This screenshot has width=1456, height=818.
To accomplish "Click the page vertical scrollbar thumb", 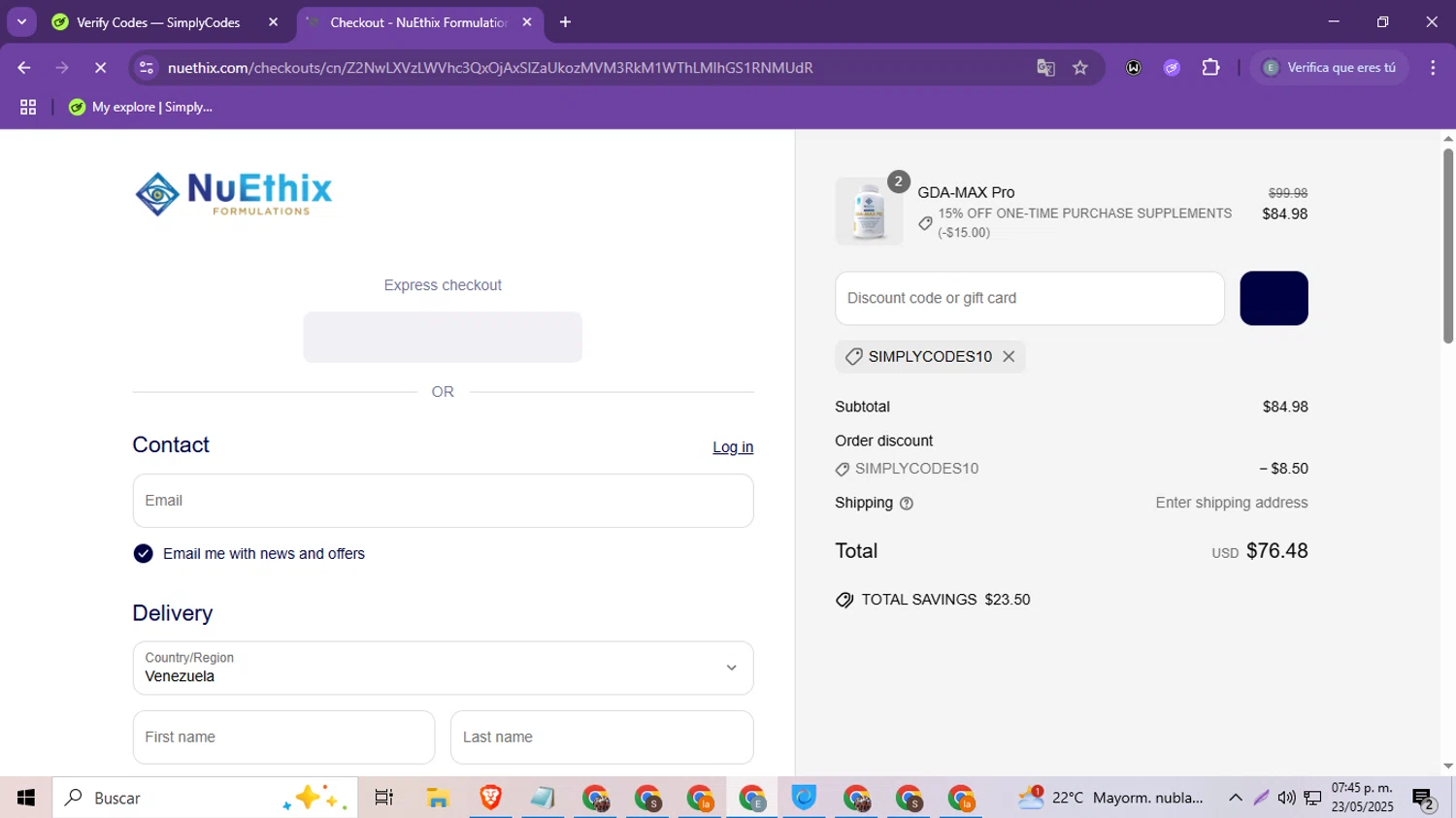I will [1448, 245].
